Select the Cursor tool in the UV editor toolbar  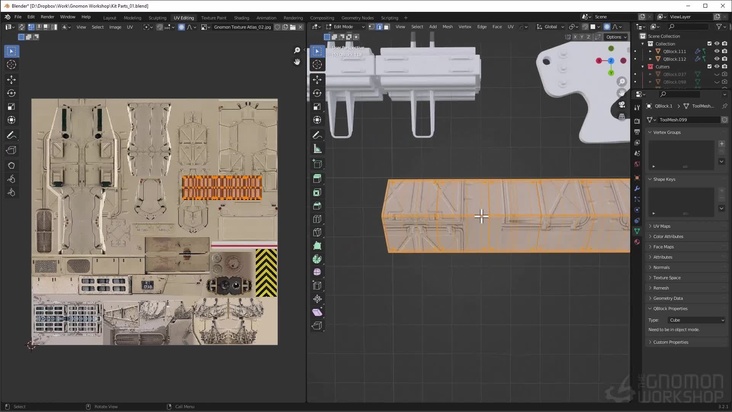12,65
